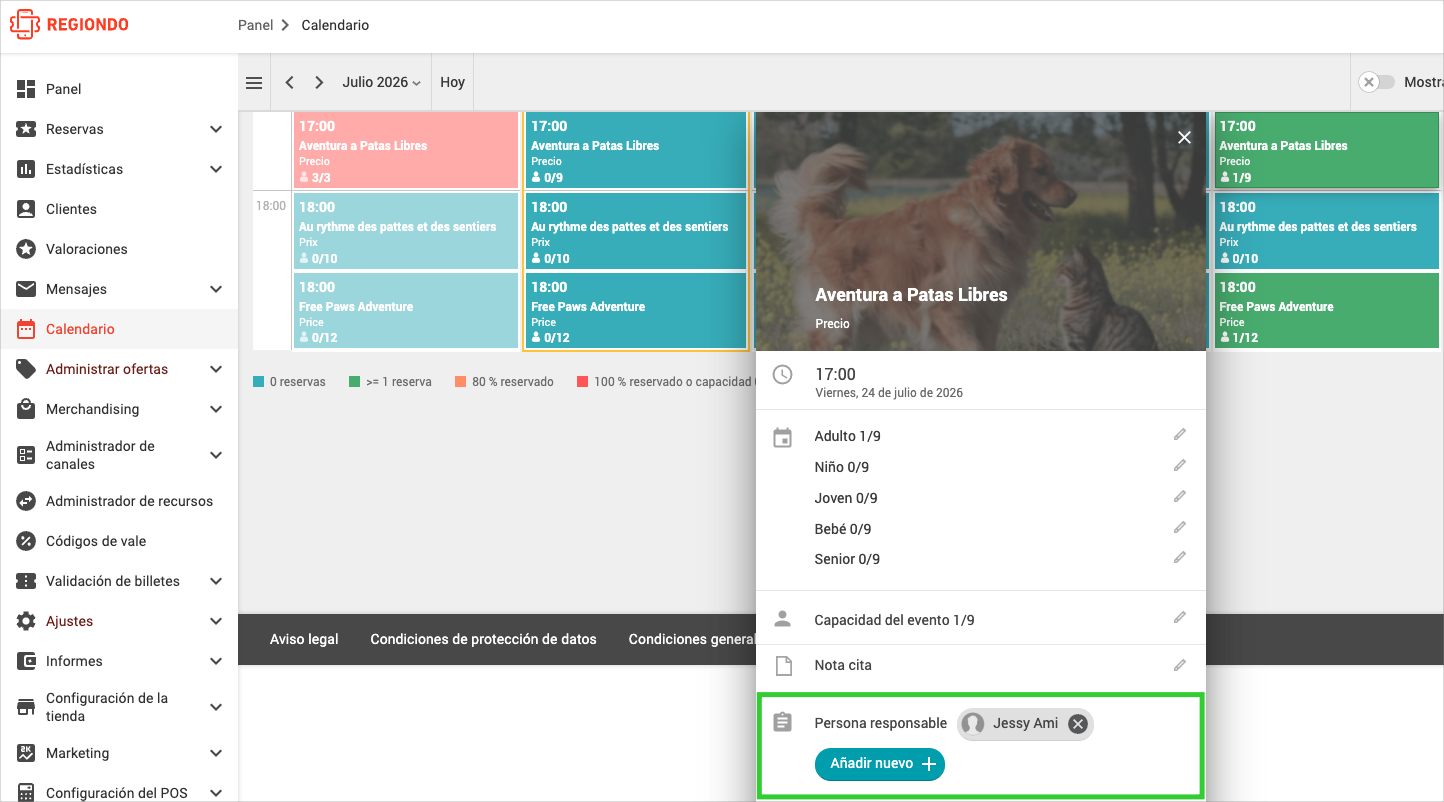Open the Julio 2026 month dropdown
1444x802 pixels.
(381, 83)
